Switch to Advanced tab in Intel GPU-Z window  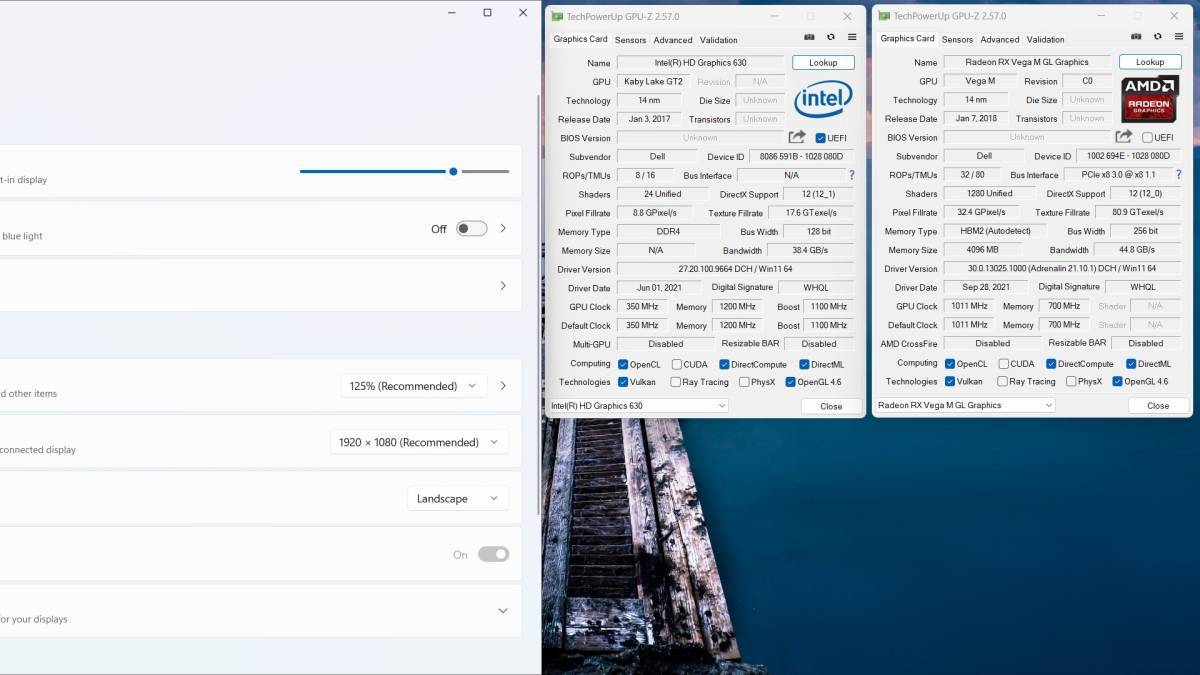click(673, 40)
